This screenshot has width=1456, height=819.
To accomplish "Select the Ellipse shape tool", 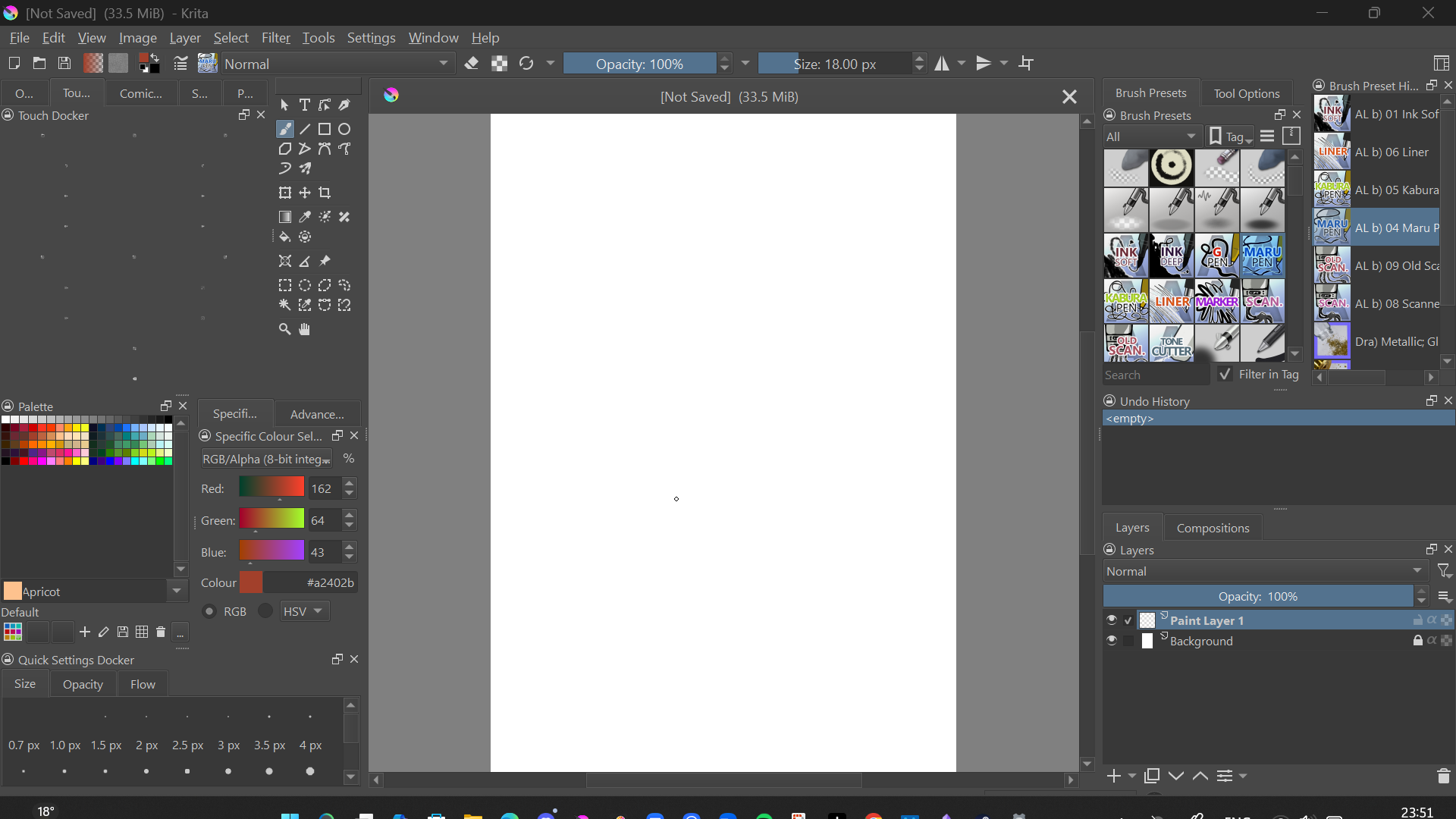I will tap(345, 130).
